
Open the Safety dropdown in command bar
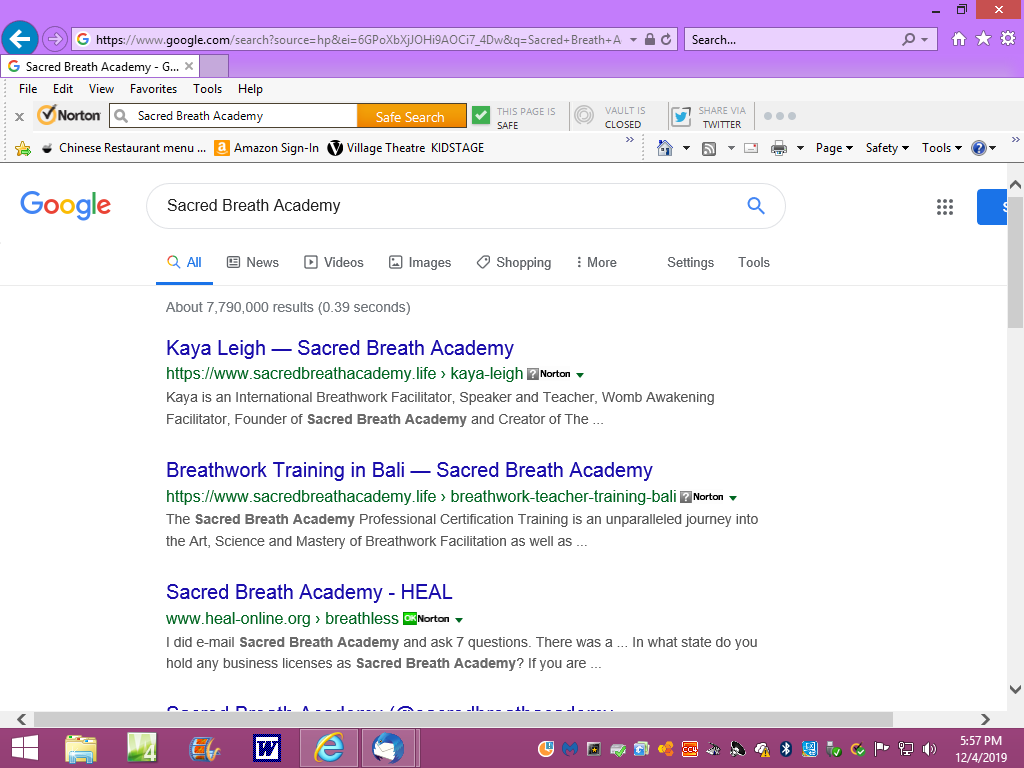(887, 148)
